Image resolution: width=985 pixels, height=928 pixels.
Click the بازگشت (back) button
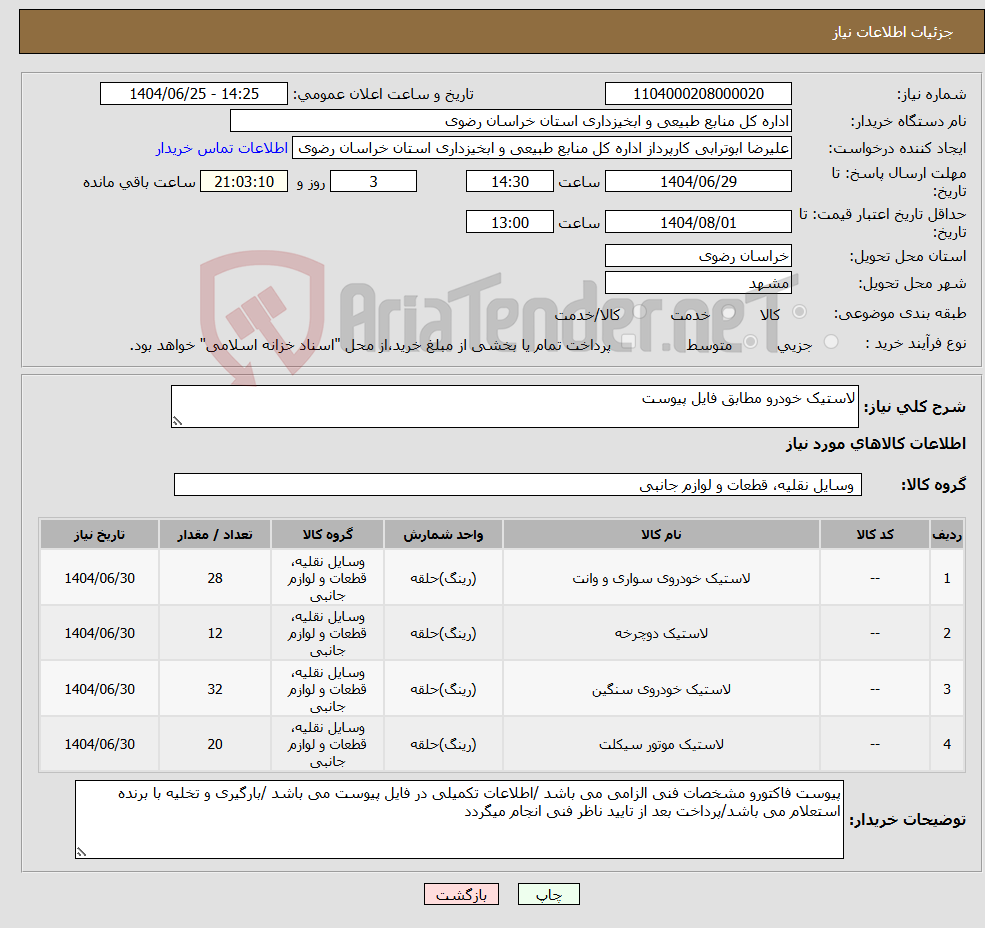(461, 894)
